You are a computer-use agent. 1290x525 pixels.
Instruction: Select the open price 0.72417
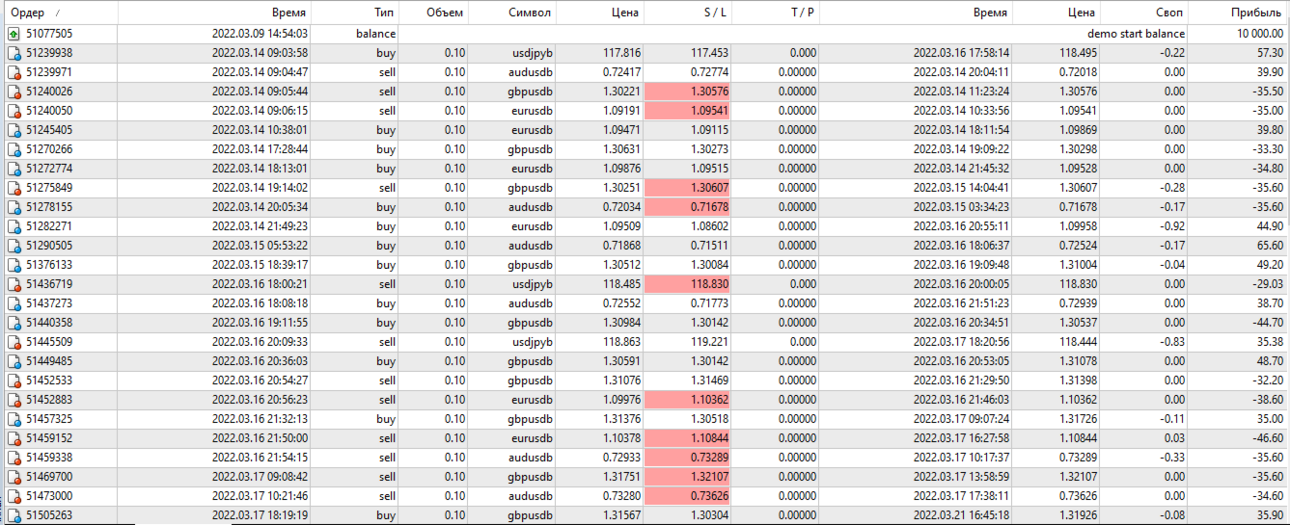622,72
